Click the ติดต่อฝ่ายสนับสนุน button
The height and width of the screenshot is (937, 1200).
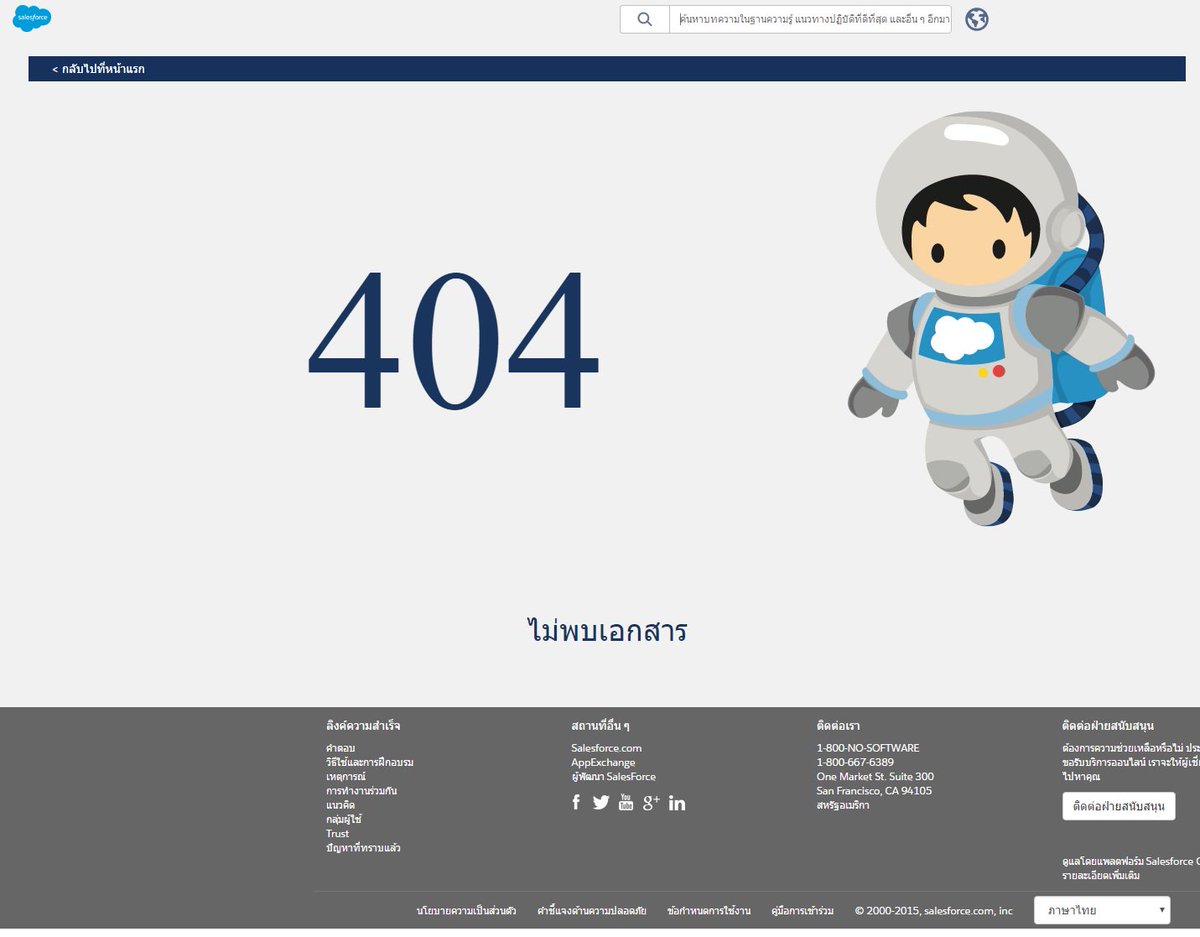(1118, 806)
